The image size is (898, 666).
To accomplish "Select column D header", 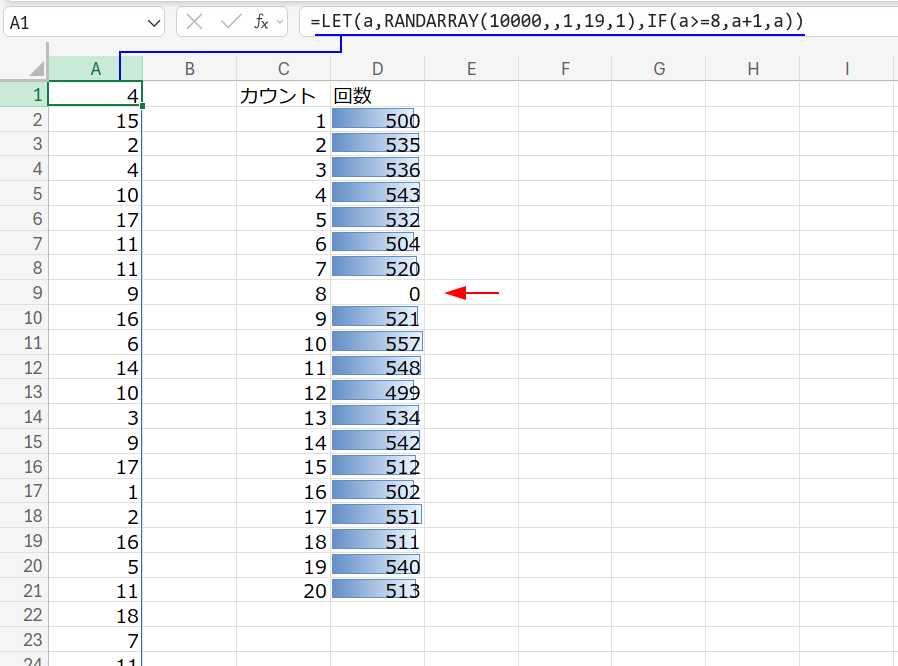I will 377,68.
